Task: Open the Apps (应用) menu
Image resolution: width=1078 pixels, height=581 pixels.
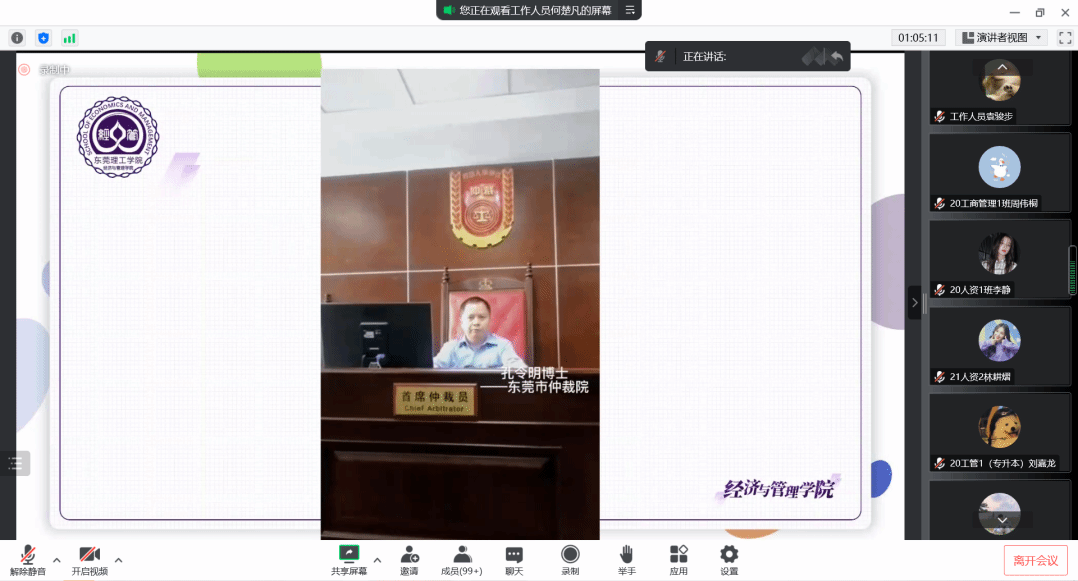Action: tap(679, 560)
